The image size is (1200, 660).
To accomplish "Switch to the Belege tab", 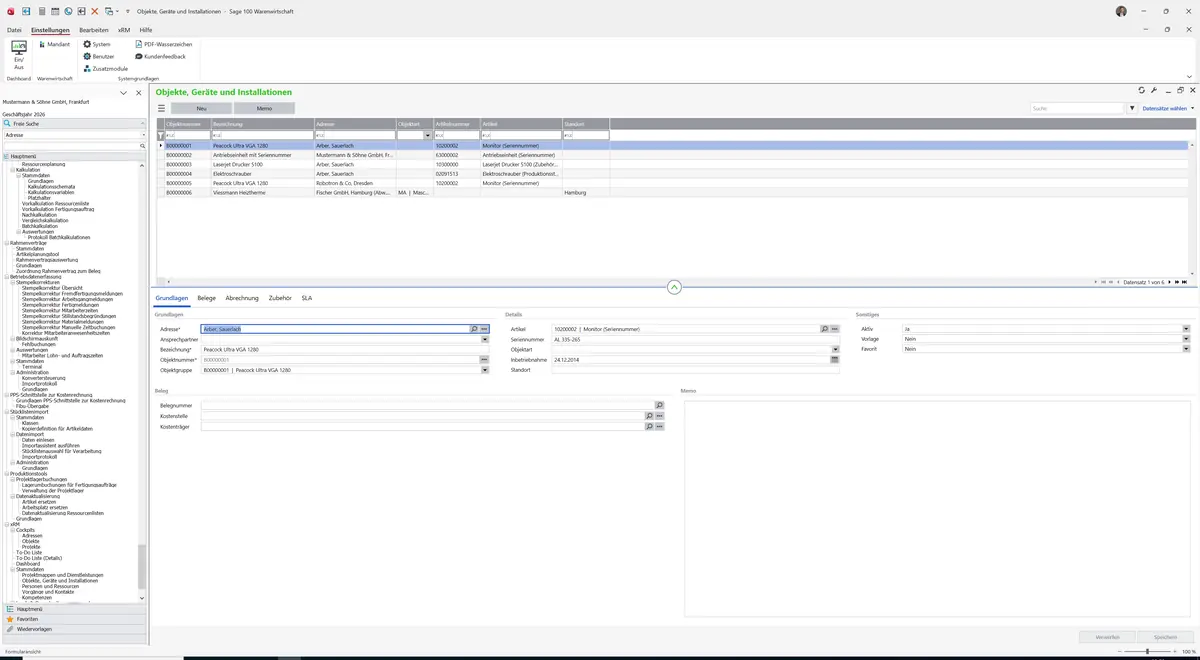I will [x=206, y=298].
